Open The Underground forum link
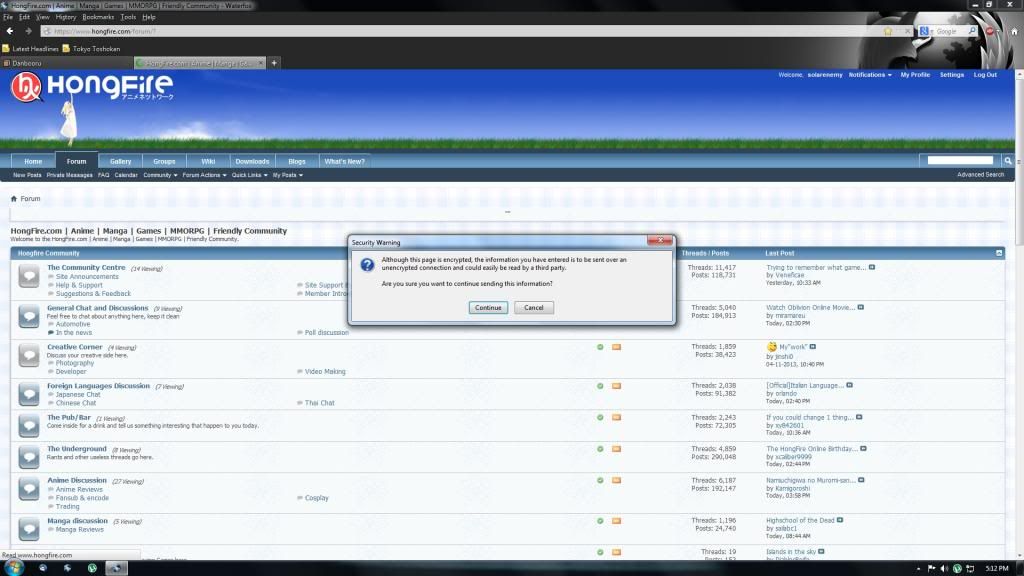 (x=76, y=449)
